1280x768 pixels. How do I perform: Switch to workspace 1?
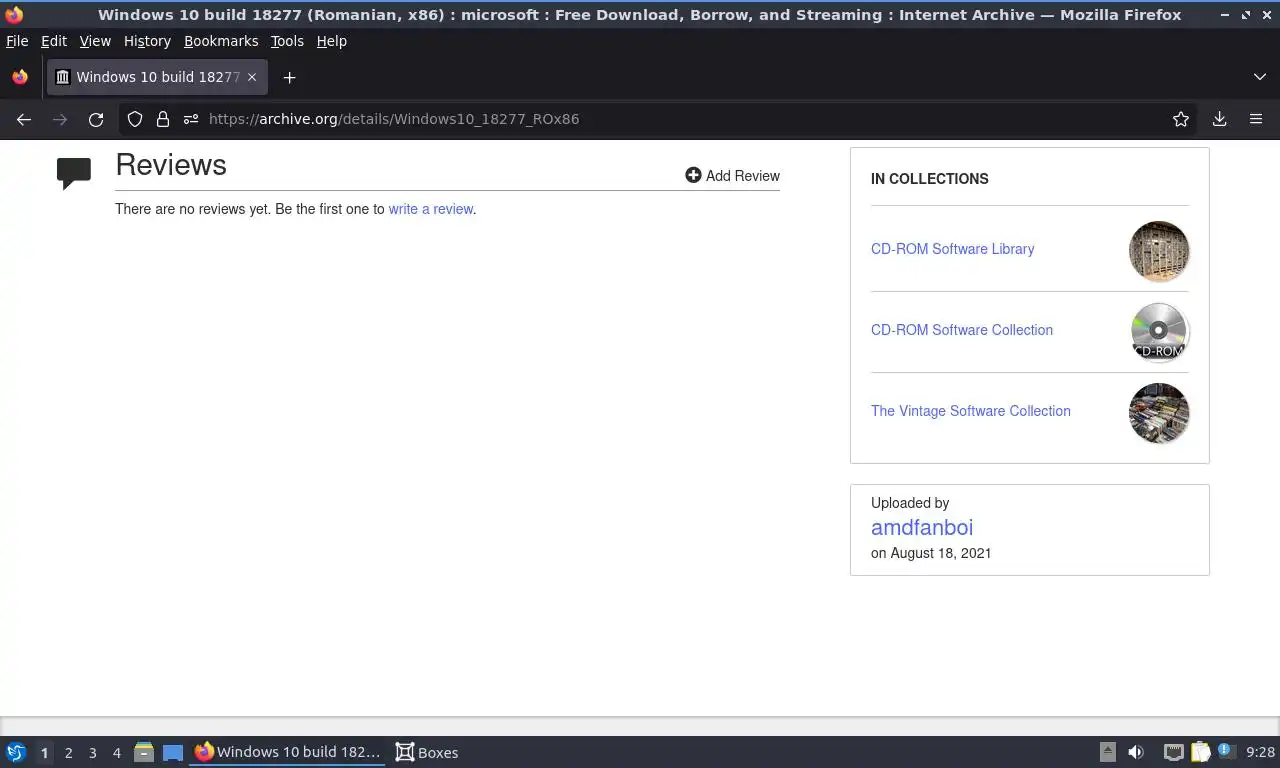point(44,753)
